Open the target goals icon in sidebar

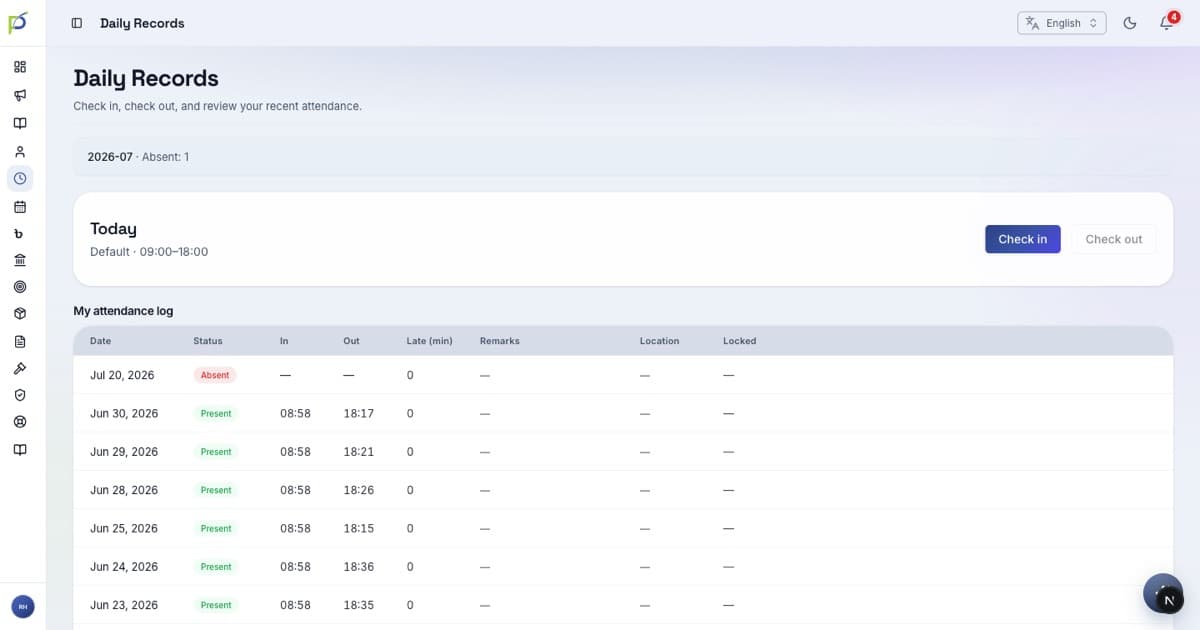click(x=20, y=286)
